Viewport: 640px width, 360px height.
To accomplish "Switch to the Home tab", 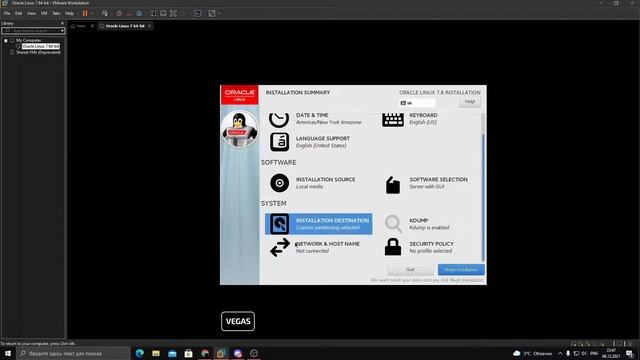I will [x=81, y=26].
